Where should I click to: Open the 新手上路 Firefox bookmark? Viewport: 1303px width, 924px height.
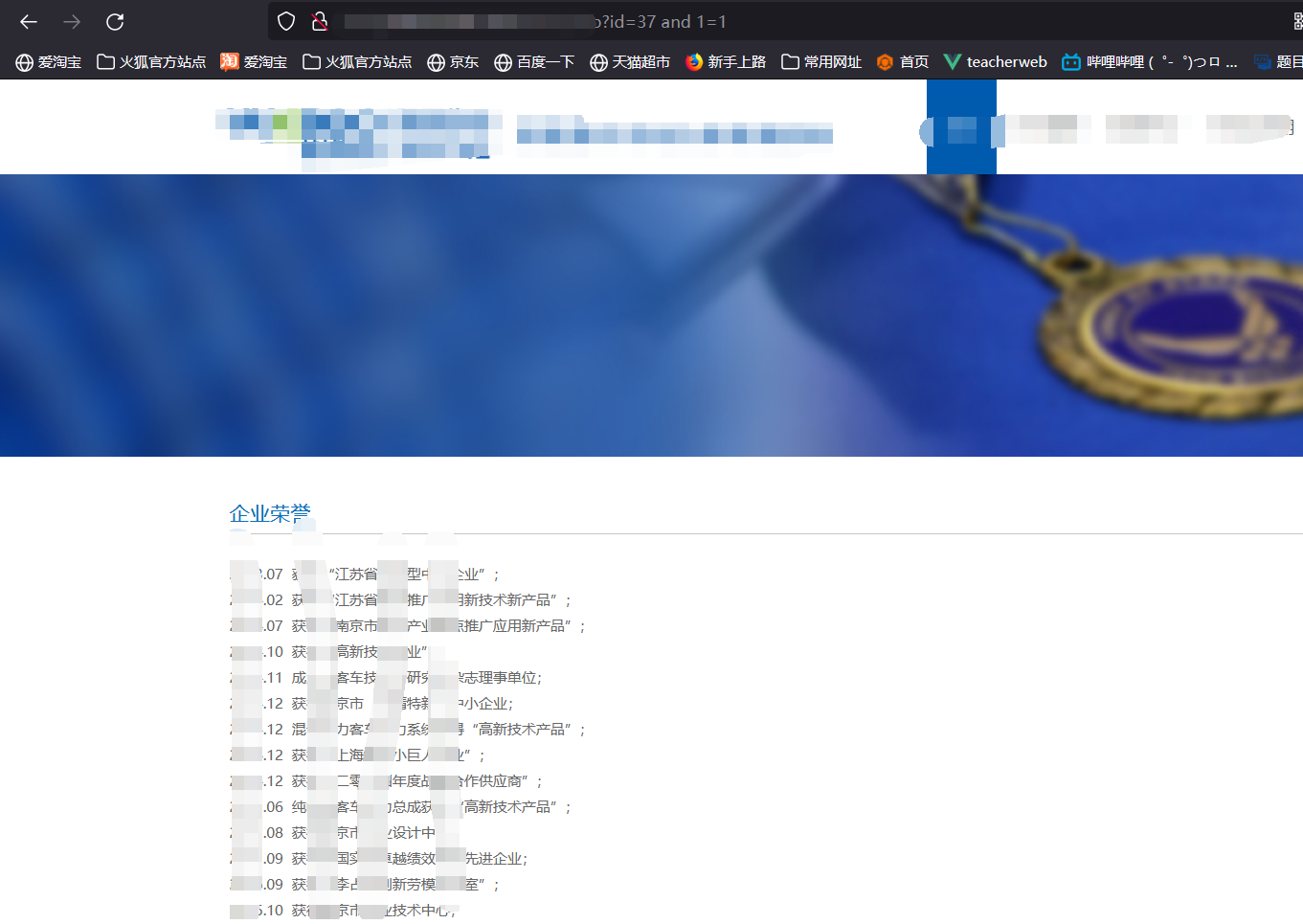[726, 62]
